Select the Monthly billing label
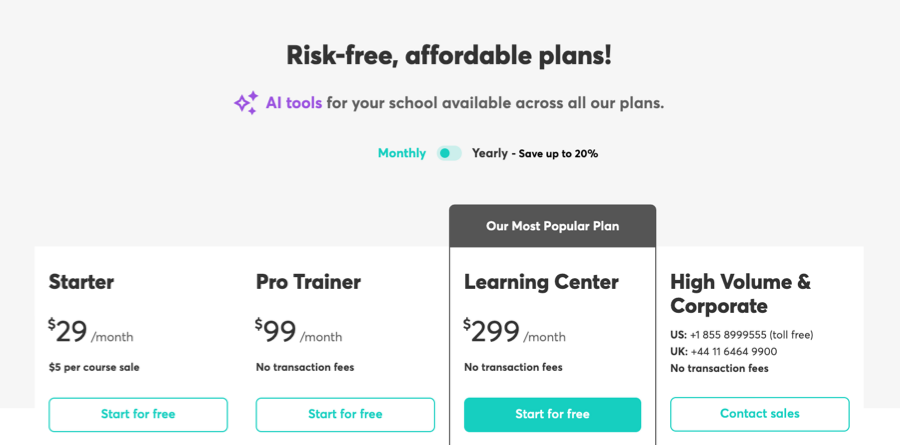The width and height of the screenshot is (900, 445). (x=402, y=153)
